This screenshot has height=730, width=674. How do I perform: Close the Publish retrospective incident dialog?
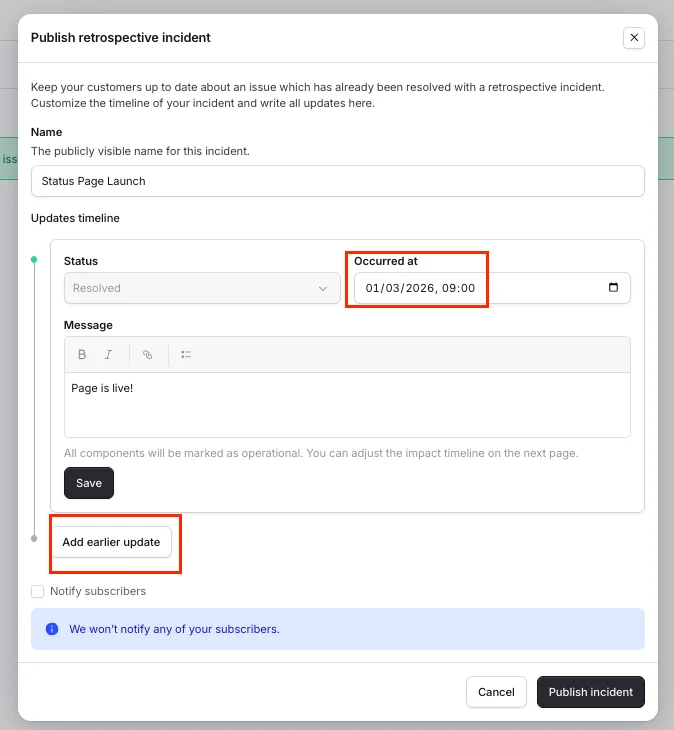(634, 38)
